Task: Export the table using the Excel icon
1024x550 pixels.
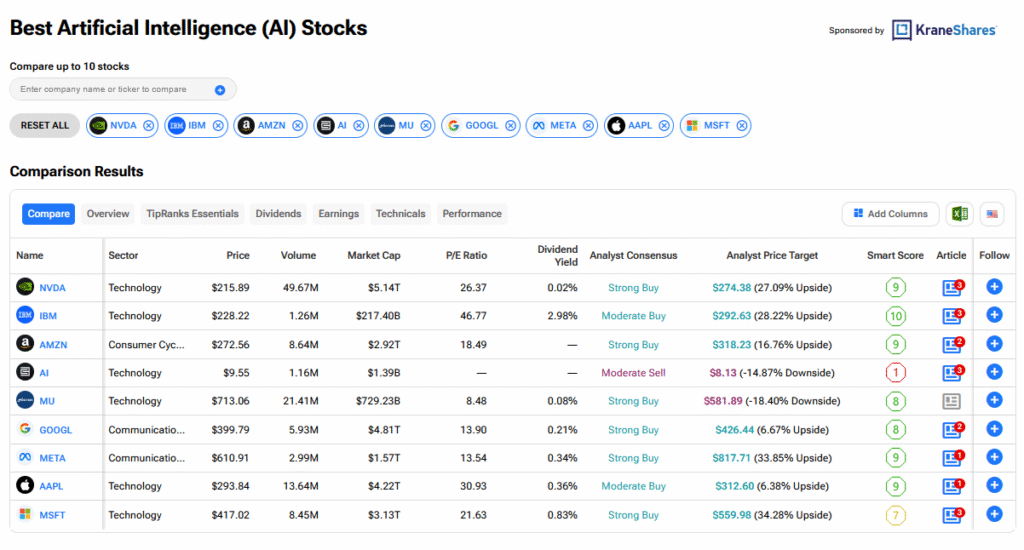Action: coord(959,214)
